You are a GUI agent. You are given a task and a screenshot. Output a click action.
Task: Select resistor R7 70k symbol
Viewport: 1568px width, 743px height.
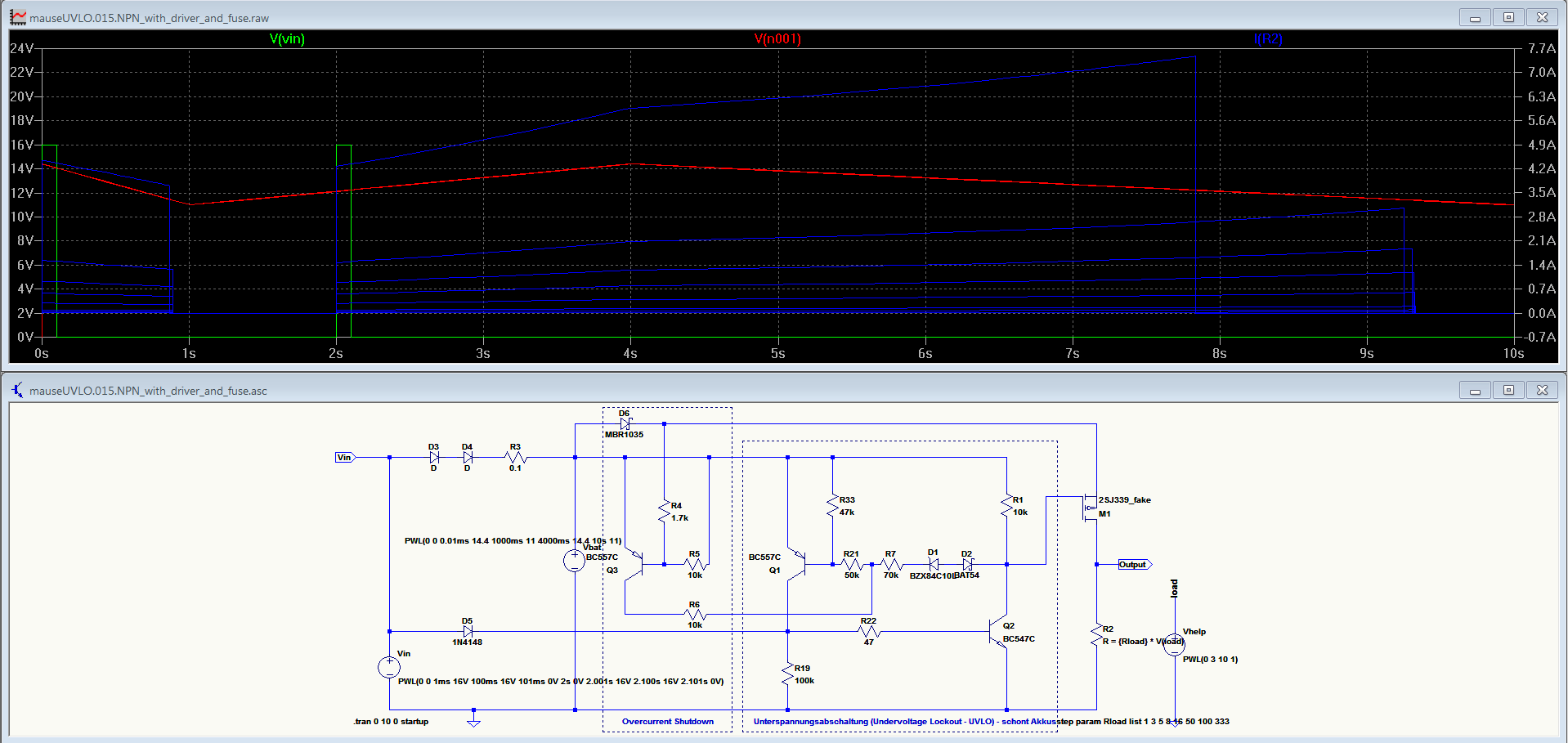point(891,564)
